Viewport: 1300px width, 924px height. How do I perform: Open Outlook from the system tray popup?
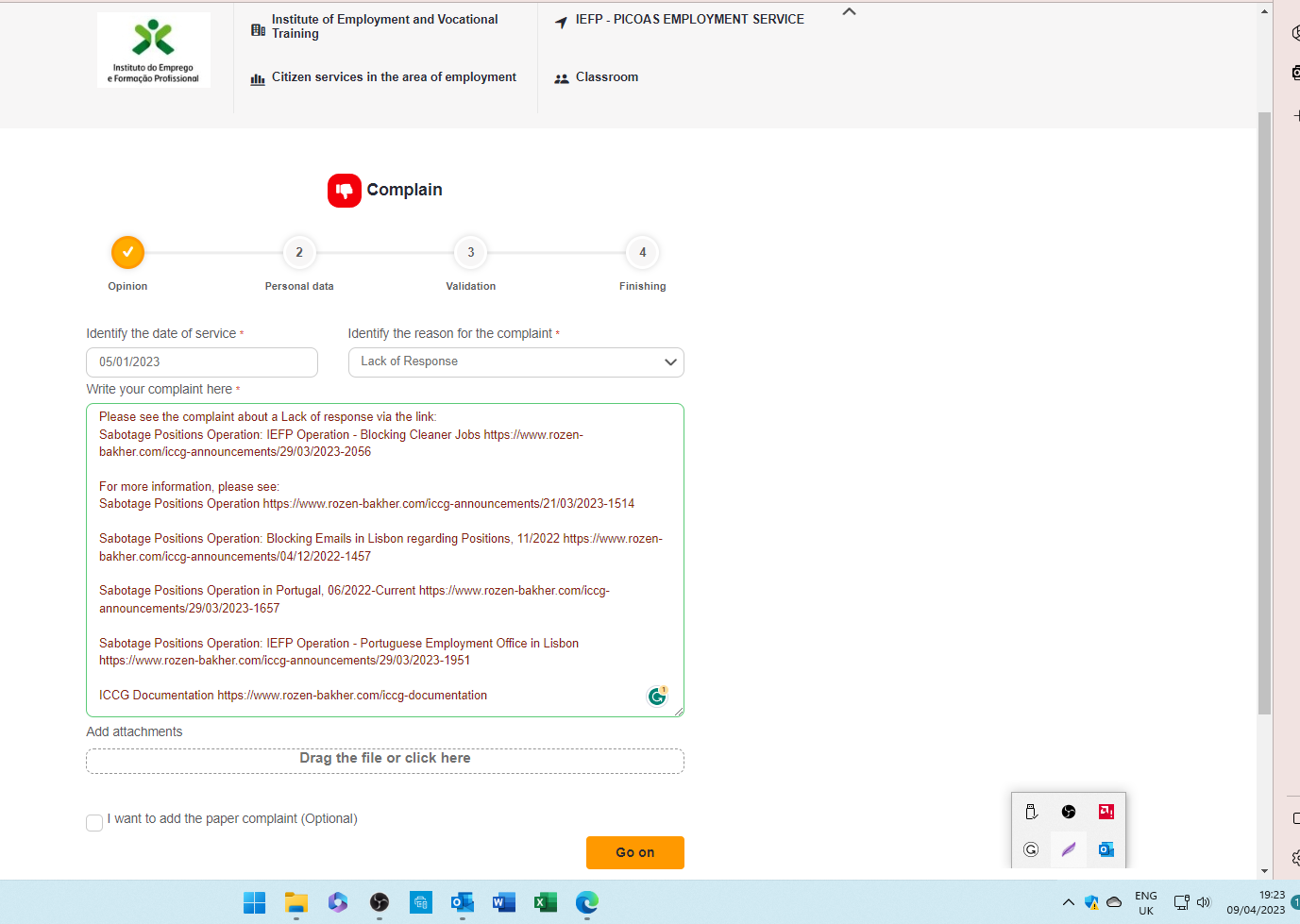click(x=1106, y=848)
